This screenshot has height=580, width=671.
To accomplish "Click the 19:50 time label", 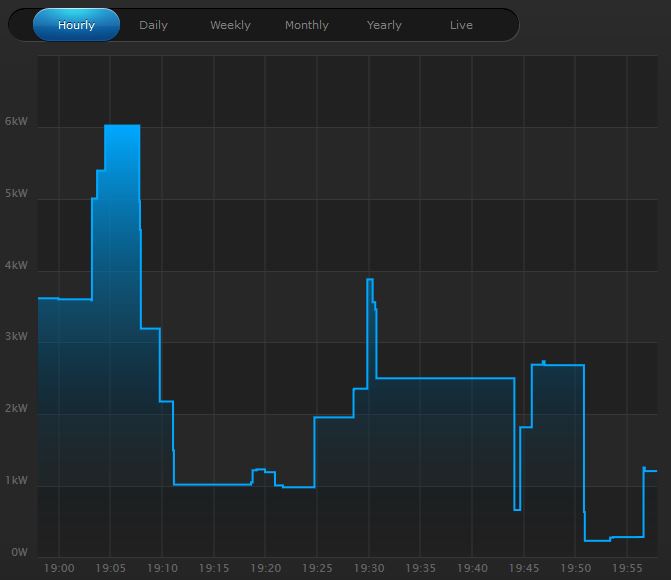I will click(x=576, y=568).
